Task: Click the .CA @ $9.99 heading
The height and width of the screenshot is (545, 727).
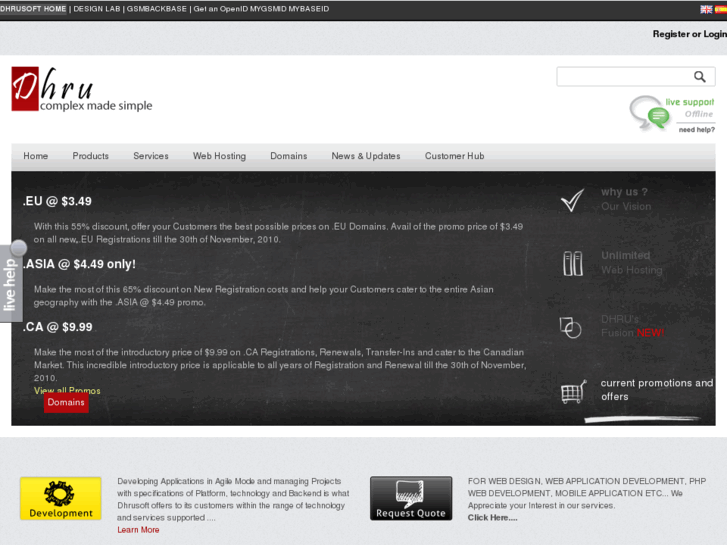Action: pyautogui.click(x=58, y=327)
